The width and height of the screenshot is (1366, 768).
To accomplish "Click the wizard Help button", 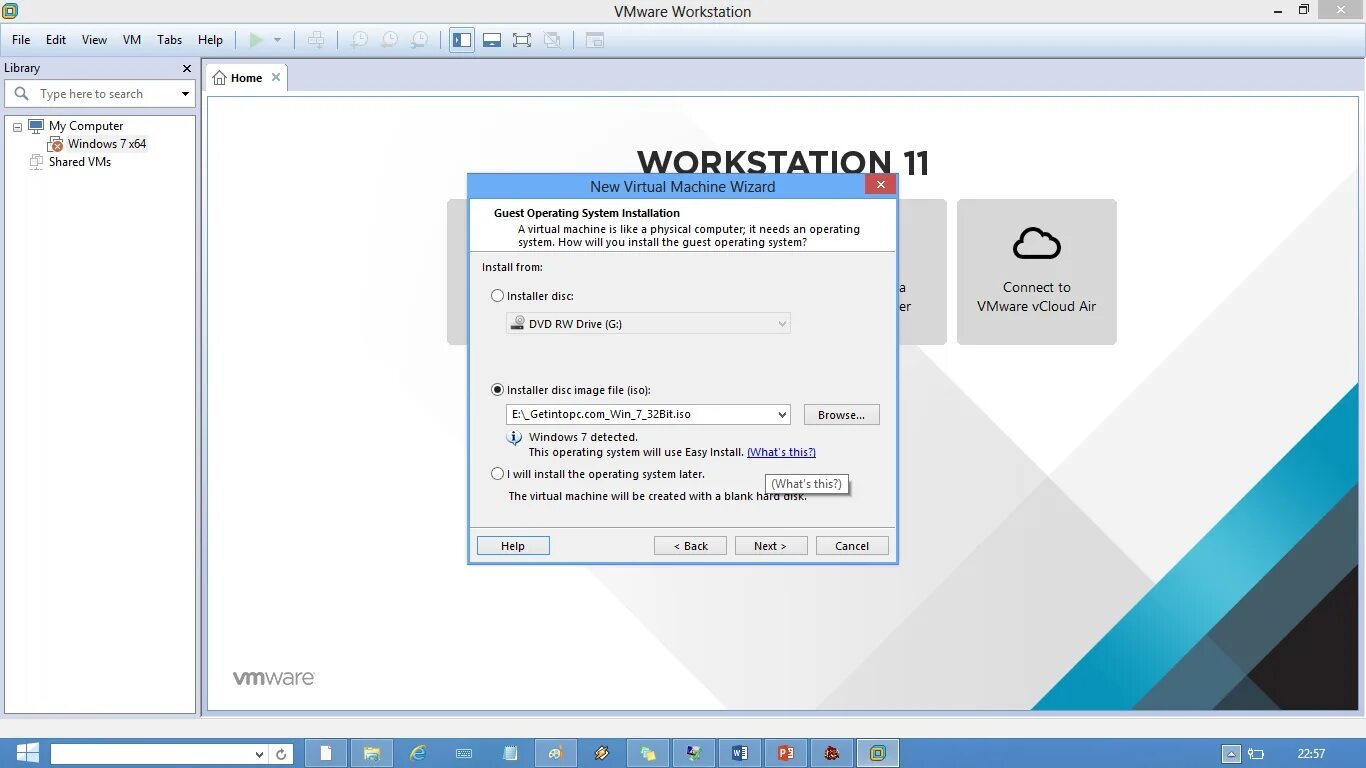I will (x=513, y=546).
